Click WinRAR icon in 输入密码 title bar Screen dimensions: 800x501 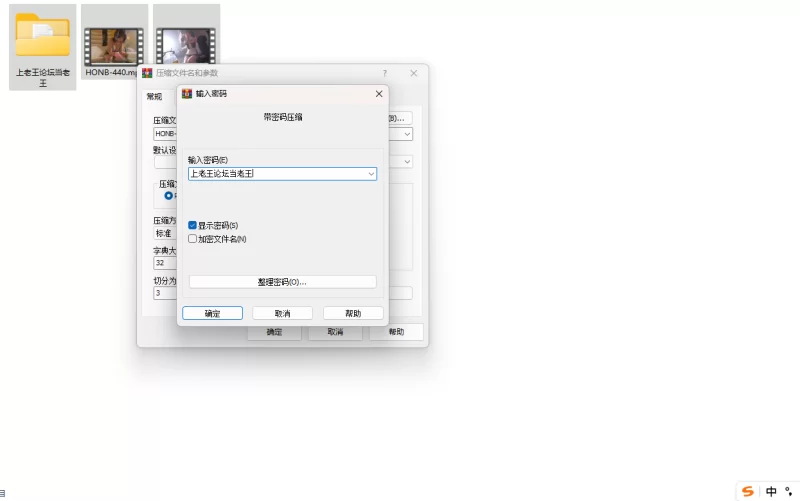pyautogui.click(x=187, y=94)
